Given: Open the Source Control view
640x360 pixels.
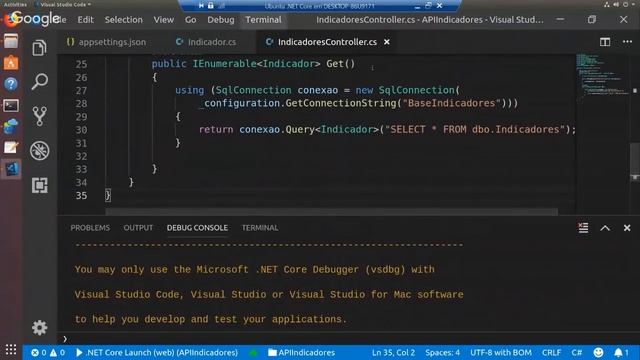Looking at the screenshot, I should click(x=39, y=116).
